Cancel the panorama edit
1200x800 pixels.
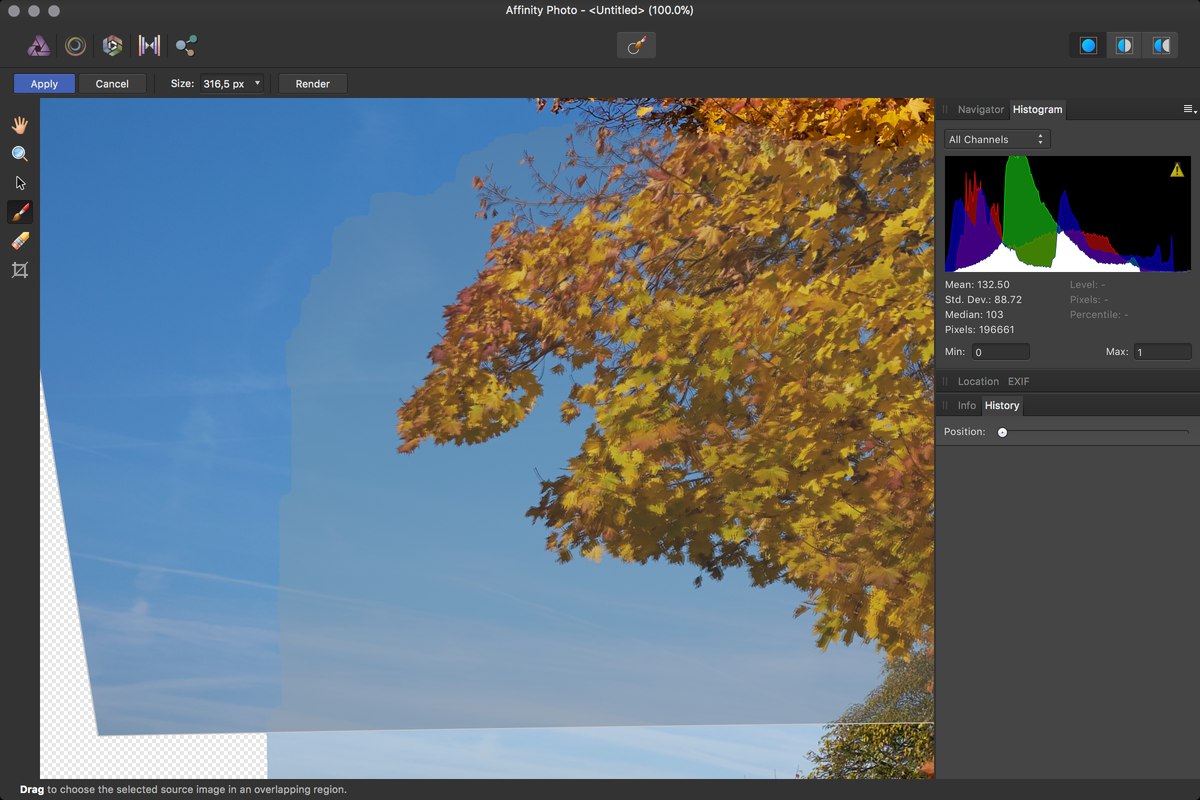(x=112, y=84)
